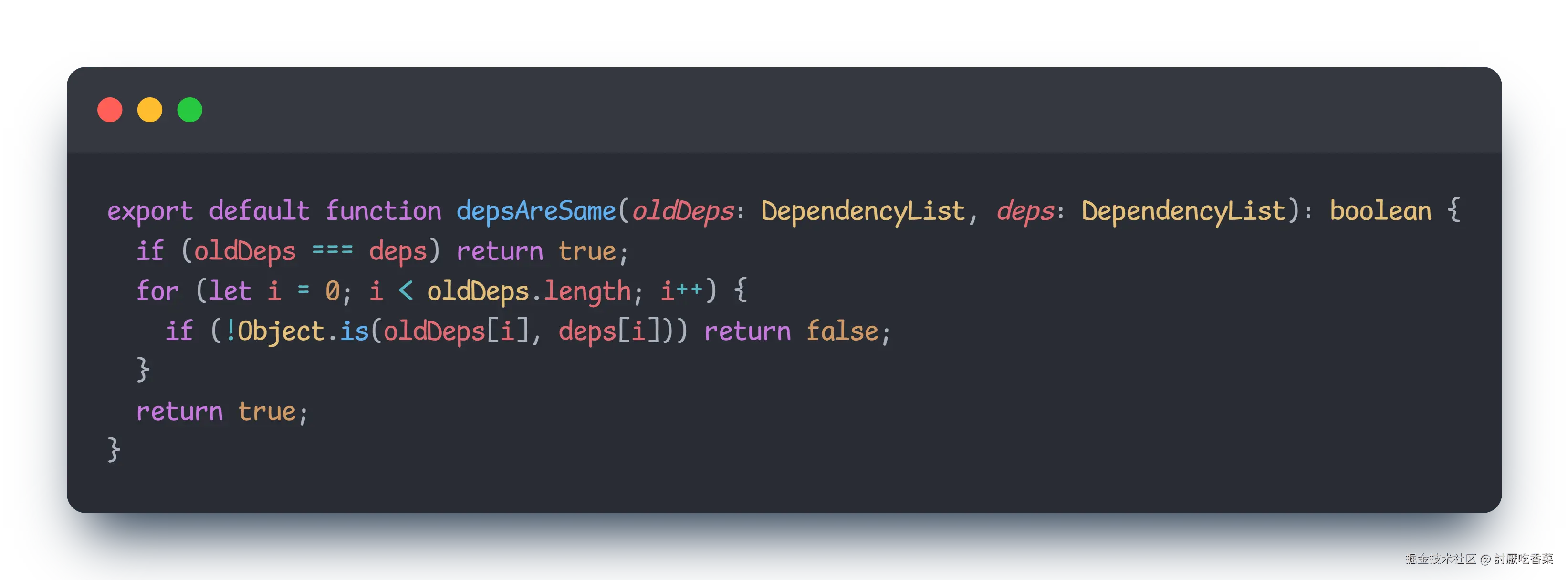Viewport: 1568px width, 580px height.
Task: Click the italic deps parameter
Action: (1025, 211)
